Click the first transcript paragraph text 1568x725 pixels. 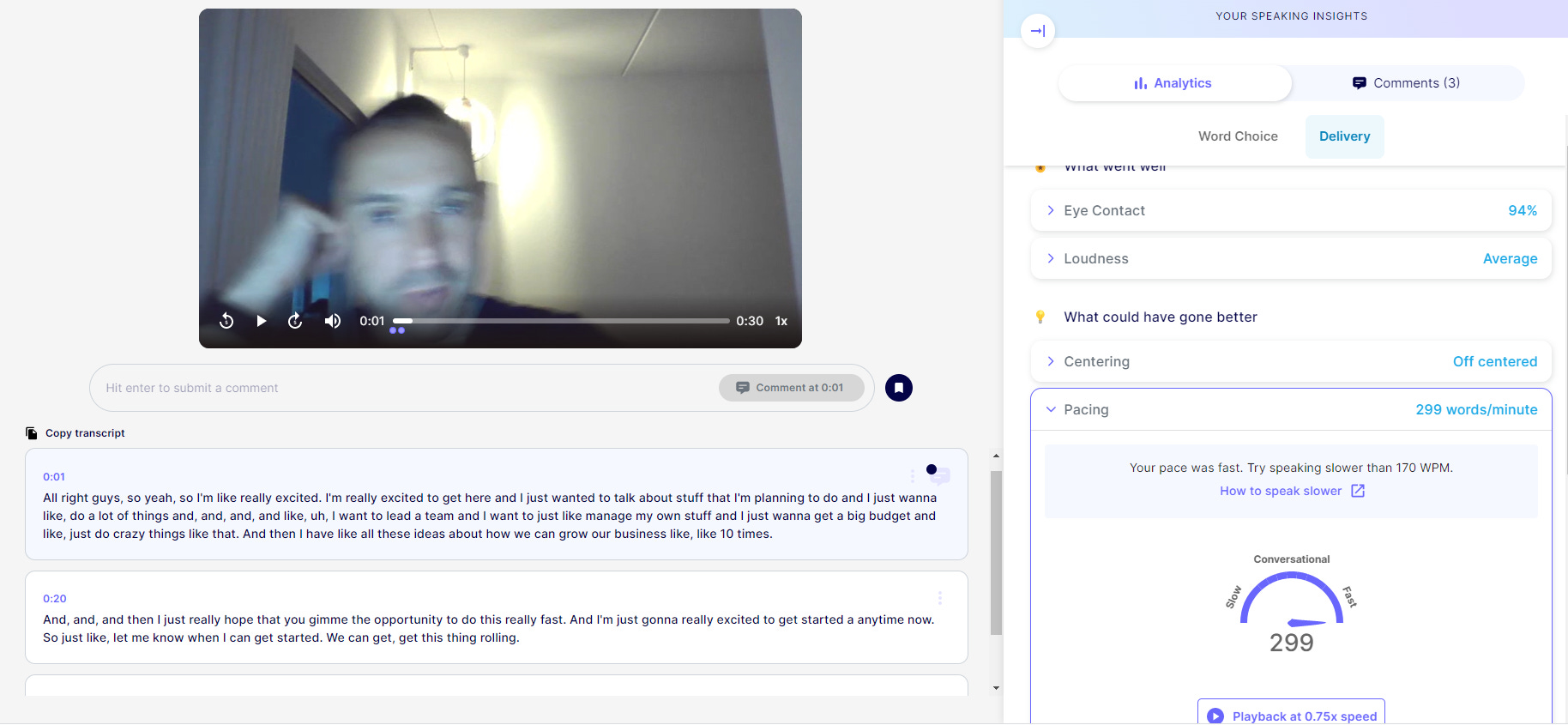pyautogui.click(x=490, y=516)
